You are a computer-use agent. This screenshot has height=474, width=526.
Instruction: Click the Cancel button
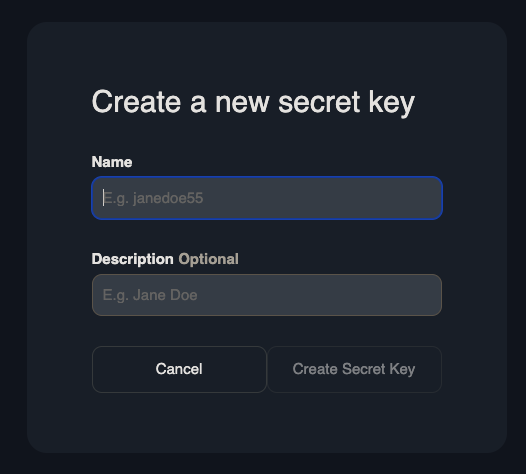(x=179, y=369)
